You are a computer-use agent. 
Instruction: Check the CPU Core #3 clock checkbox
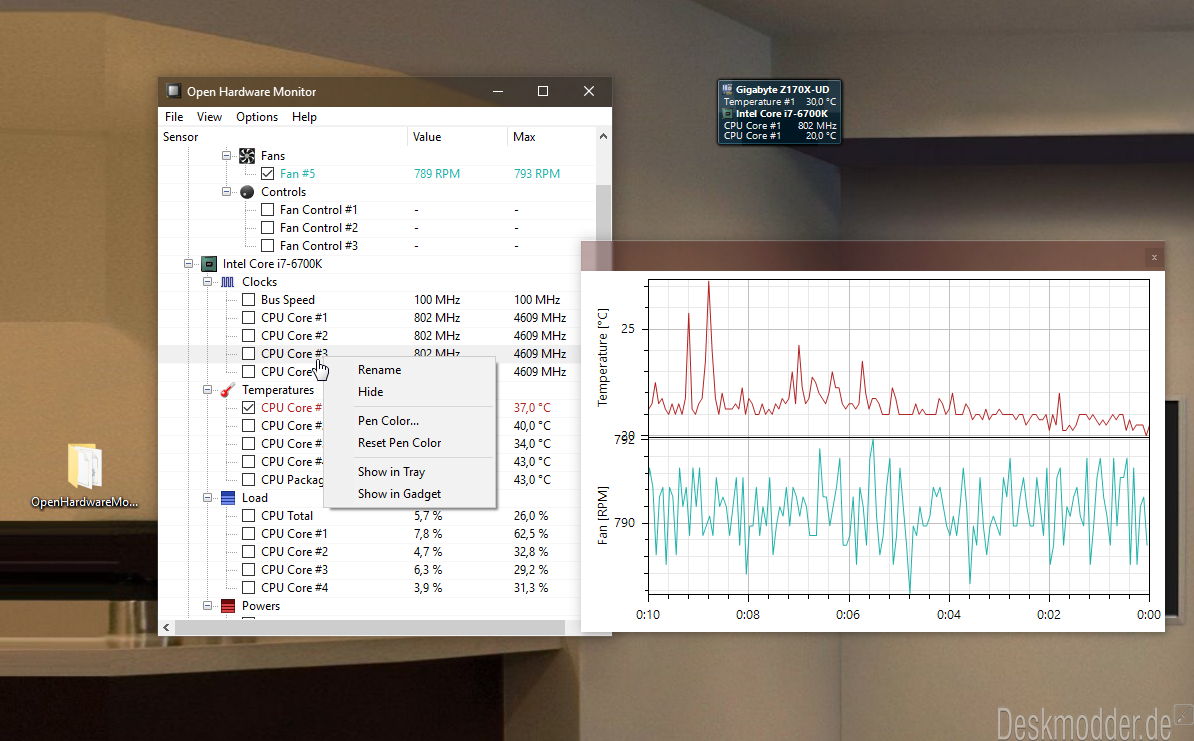click(x=248, y=353)
